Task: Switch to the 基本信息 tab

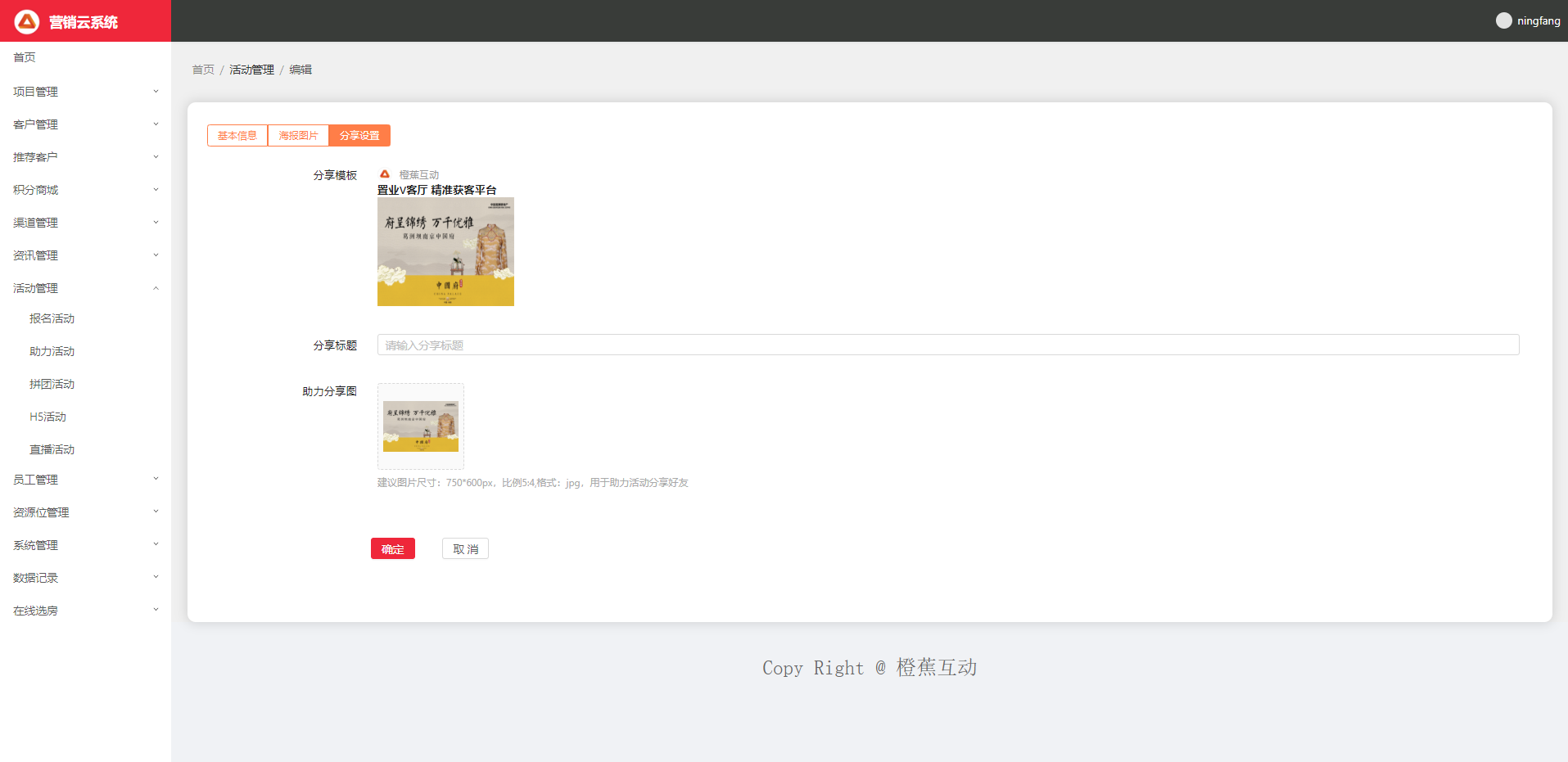Action: click(237, 136)
